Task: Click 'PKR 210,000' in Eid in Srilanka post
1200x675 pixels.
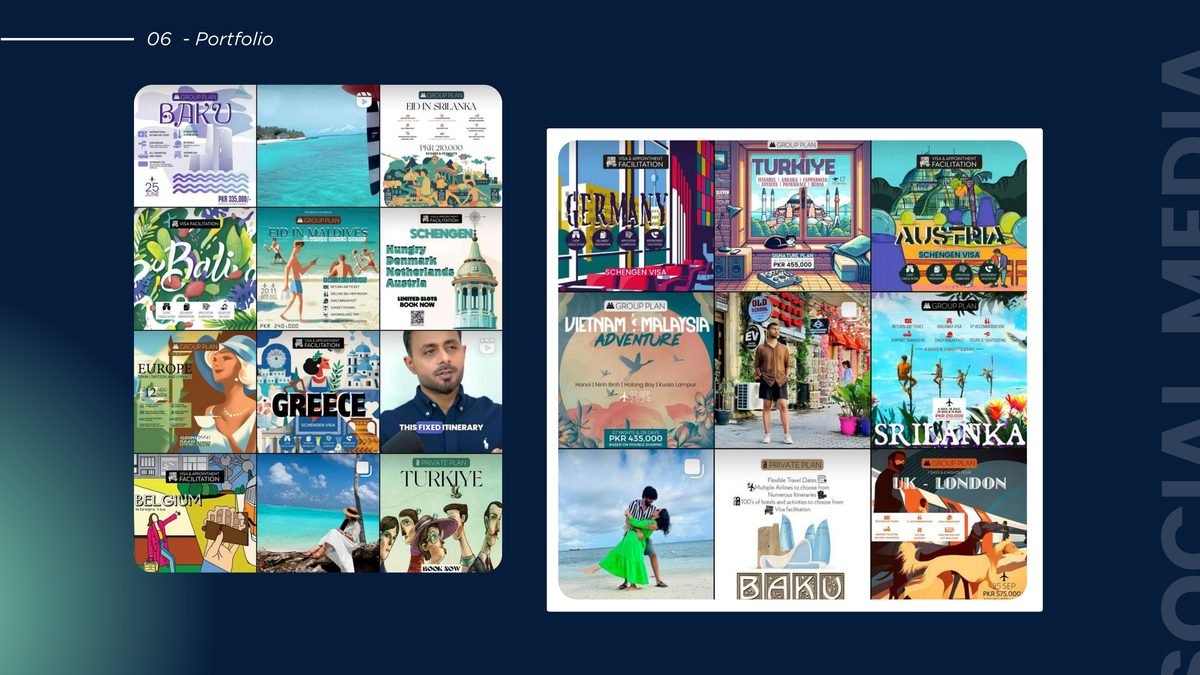Action: click(x=441, y=146)
